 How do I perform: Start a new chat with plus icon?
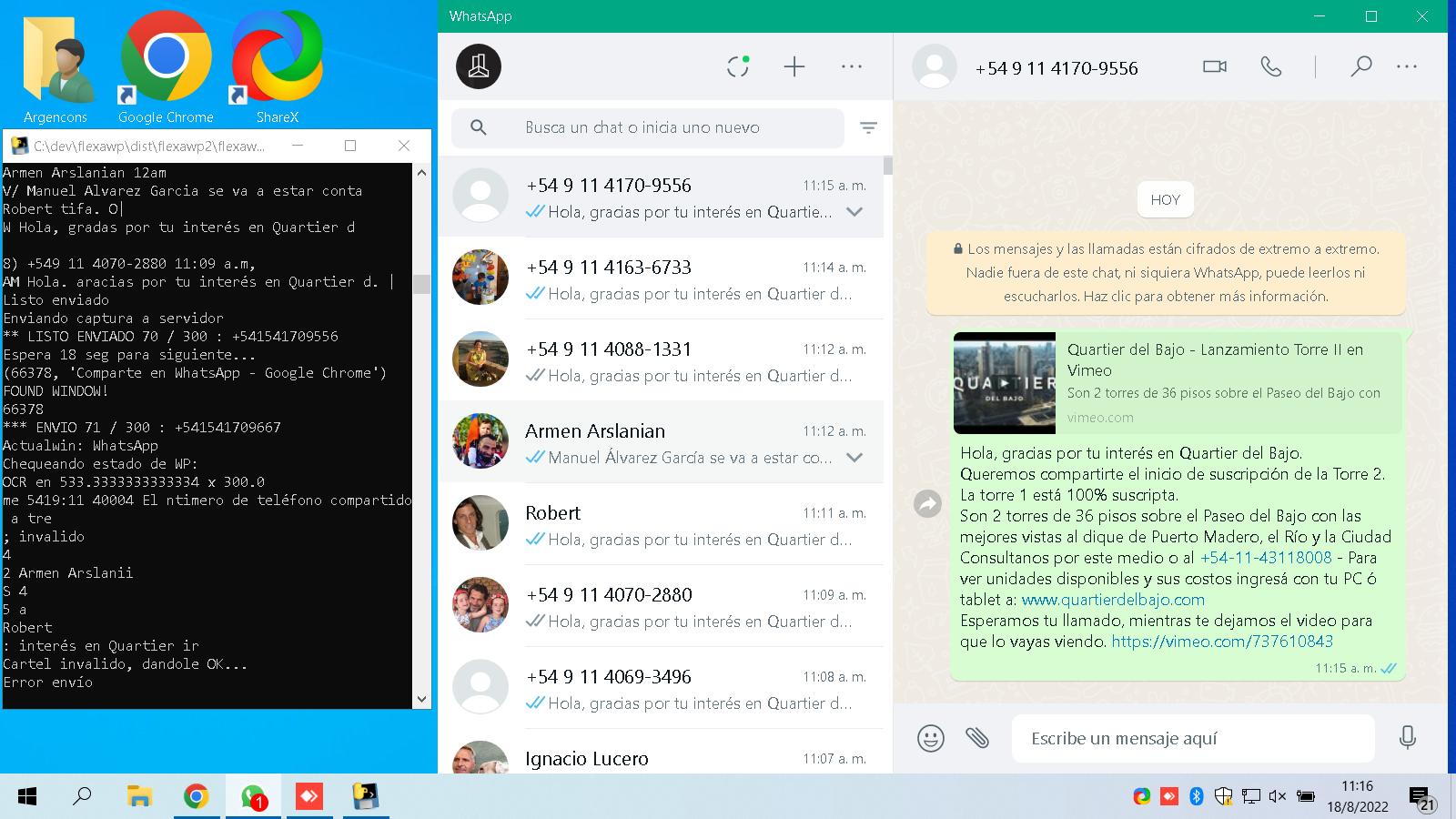point(794,66)
